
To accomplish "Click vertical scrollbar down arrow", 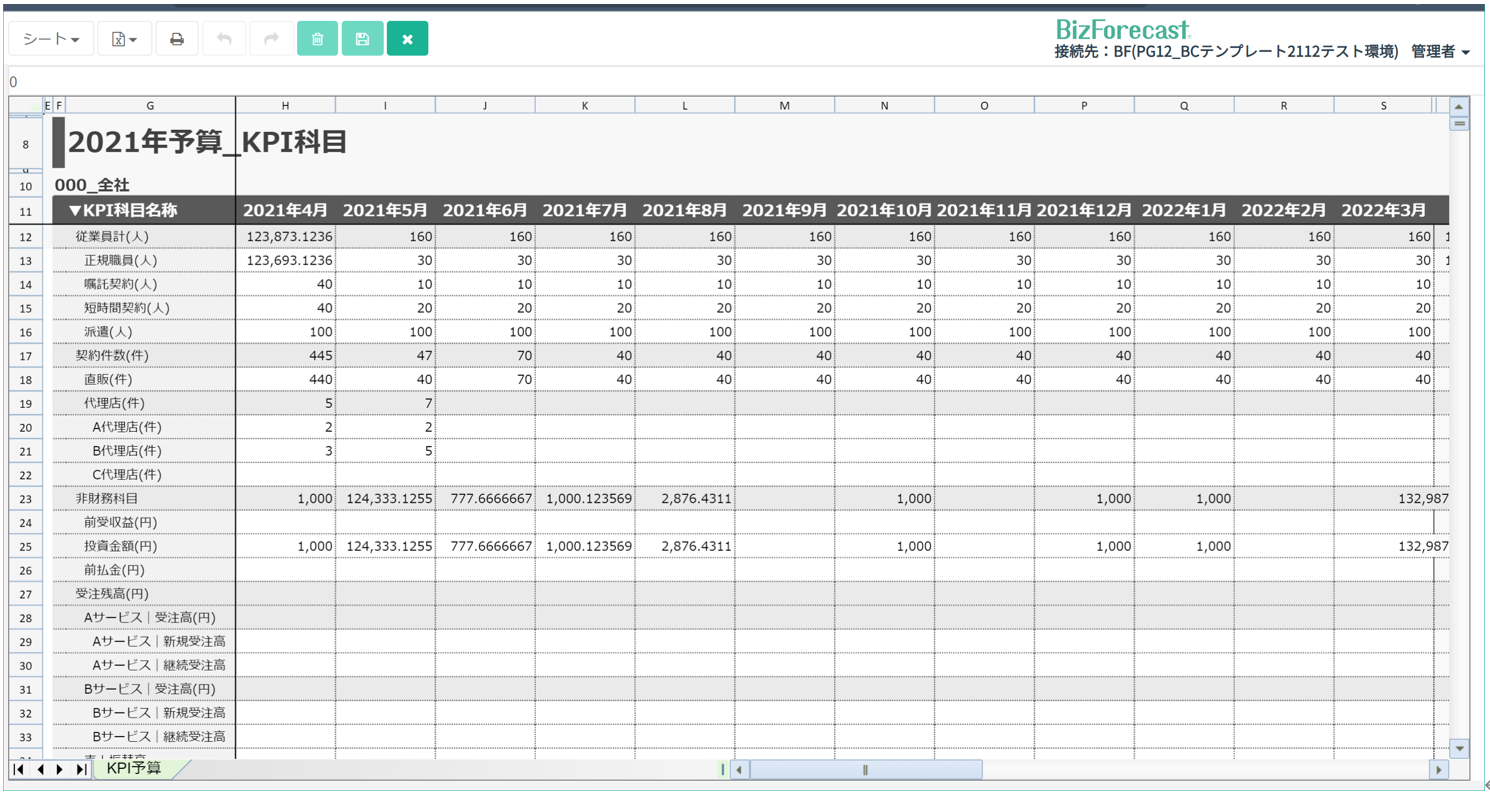I will pos(1459,748).
